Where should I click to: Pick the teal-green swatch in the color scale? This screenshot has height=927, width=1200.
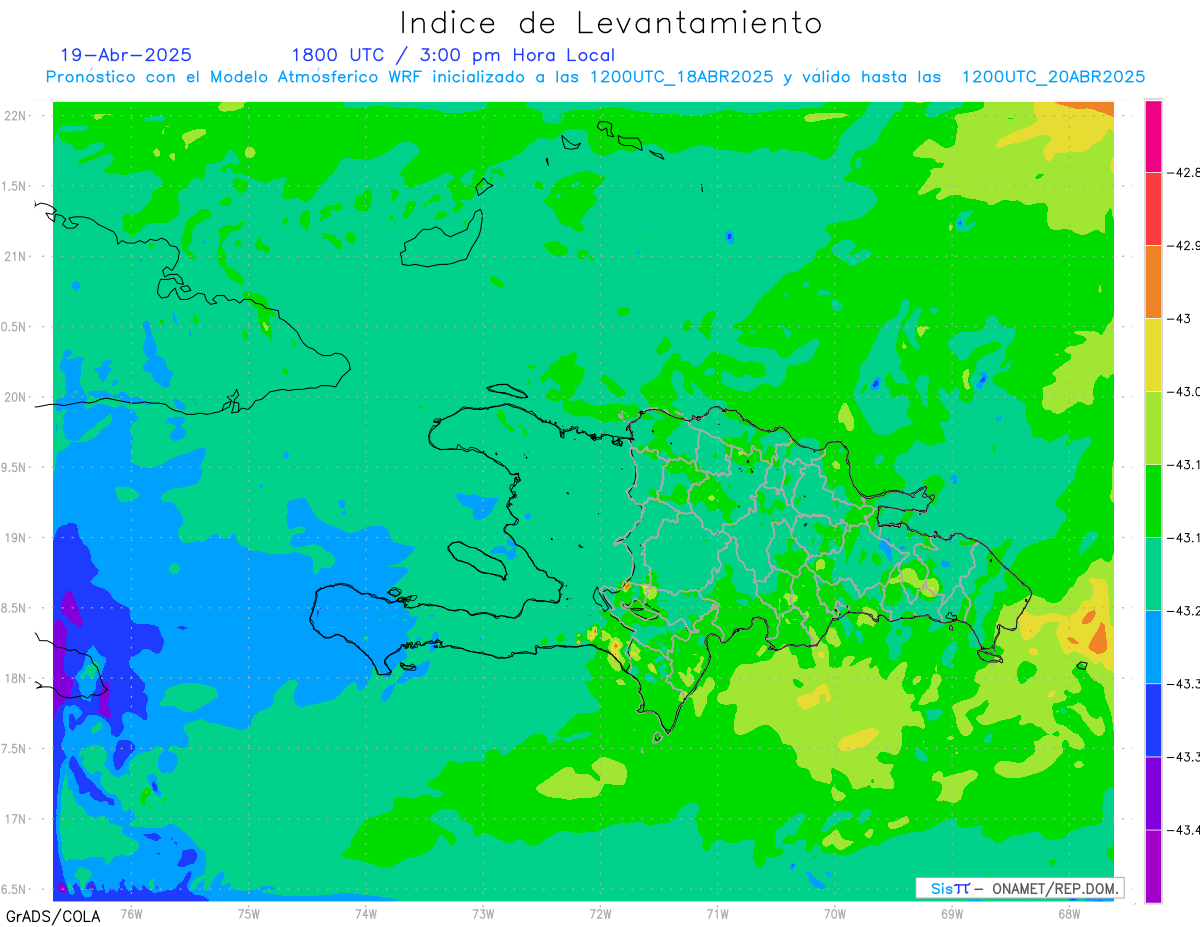tap(1153, 574)
